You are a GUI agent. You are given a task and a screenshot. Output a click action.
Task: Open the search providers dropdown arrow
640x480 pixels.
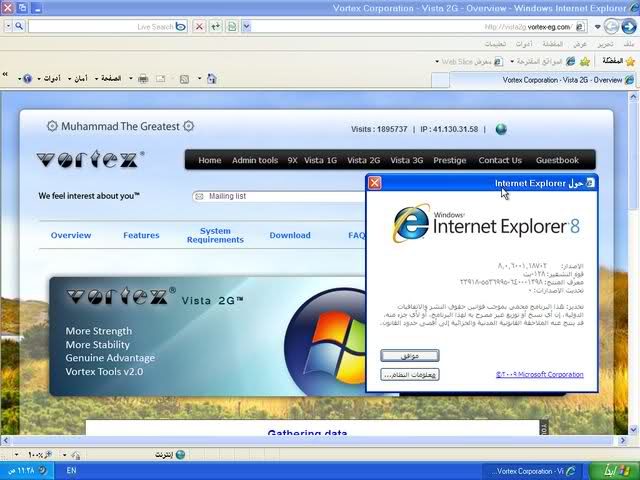(8, 27)
